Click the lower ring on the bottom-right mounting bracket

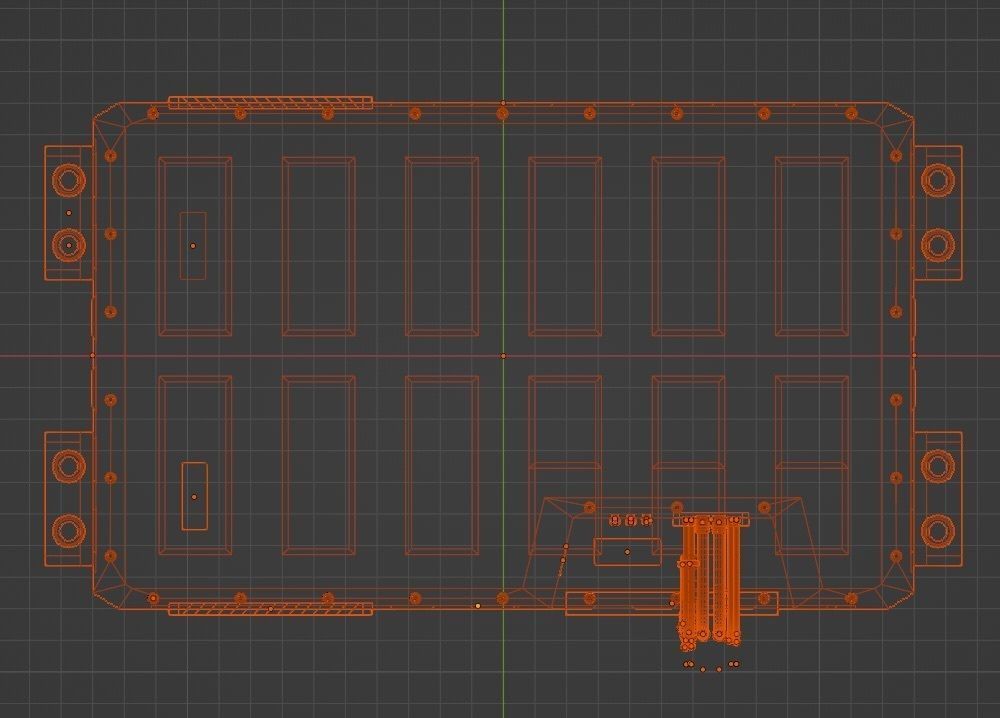[938, 531]
